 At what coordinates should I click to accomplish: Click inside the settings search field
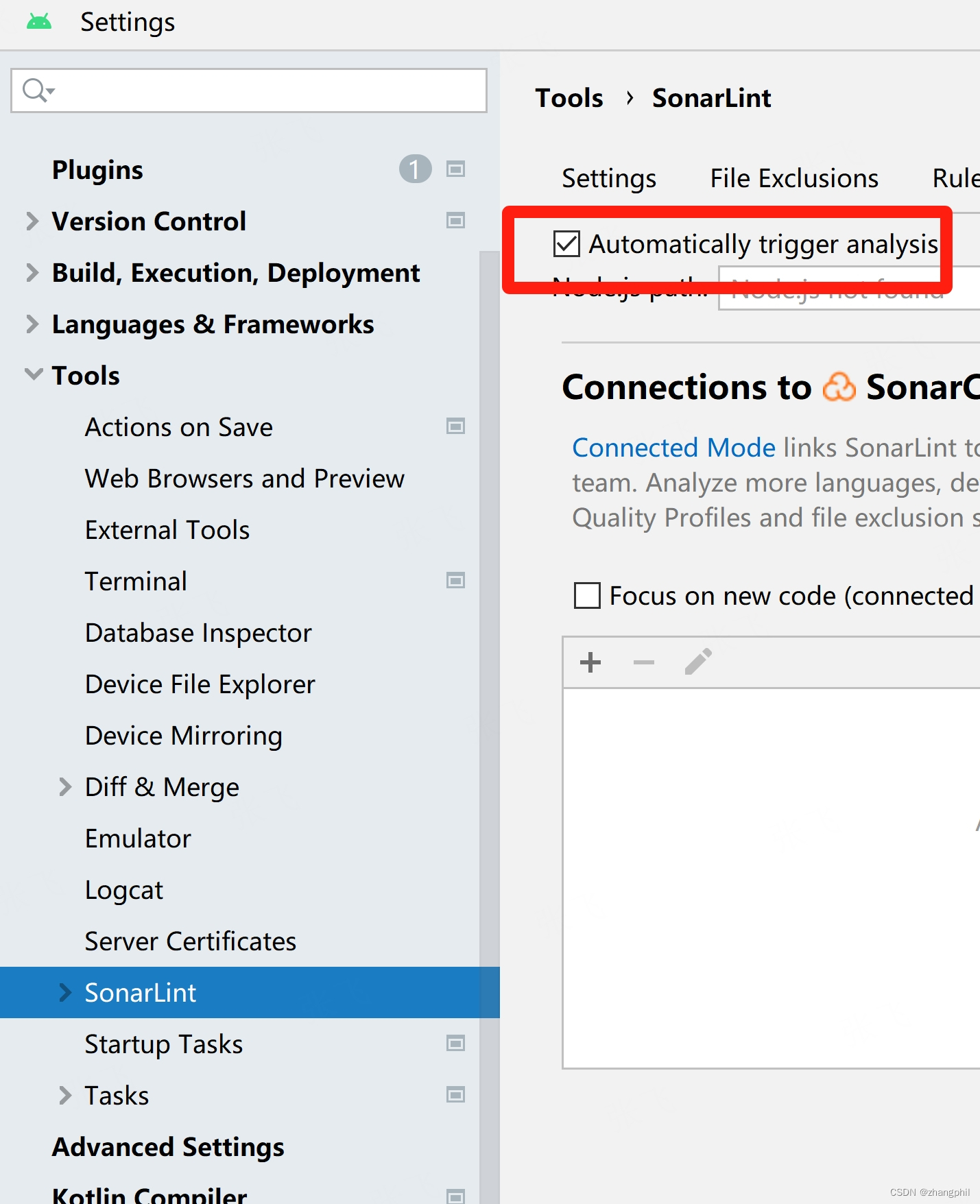coord(249,91)
